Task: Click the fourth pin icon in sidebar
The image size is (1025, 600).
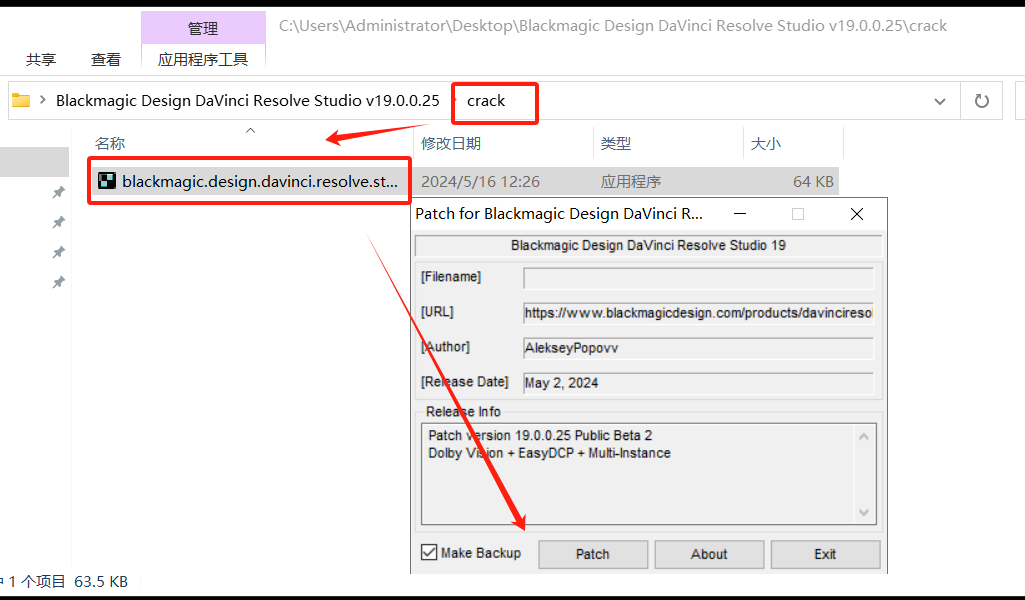Action: coord(59,282)
